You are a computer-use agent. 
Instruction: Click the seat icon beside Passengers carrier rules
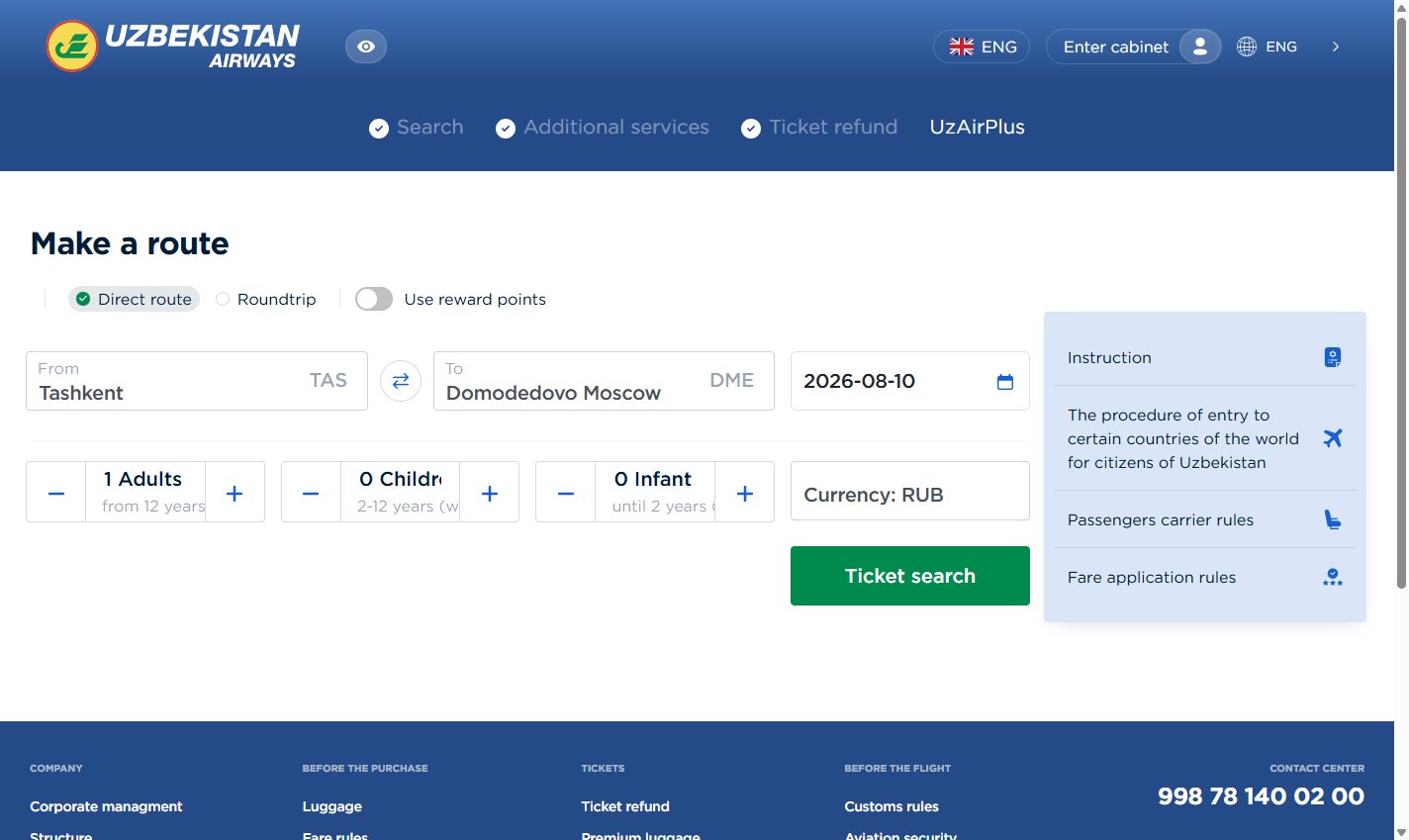coord(1333,519)
